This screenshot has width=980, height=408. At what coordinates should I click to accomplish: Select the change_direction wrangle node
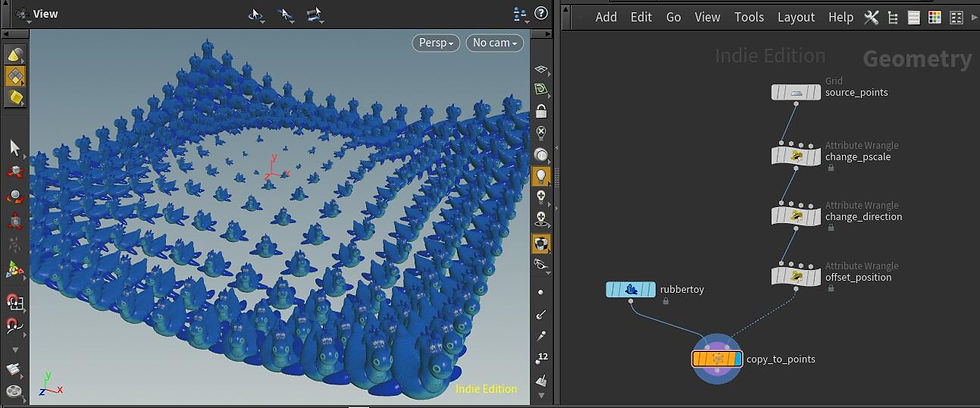(x=796, y=216)
